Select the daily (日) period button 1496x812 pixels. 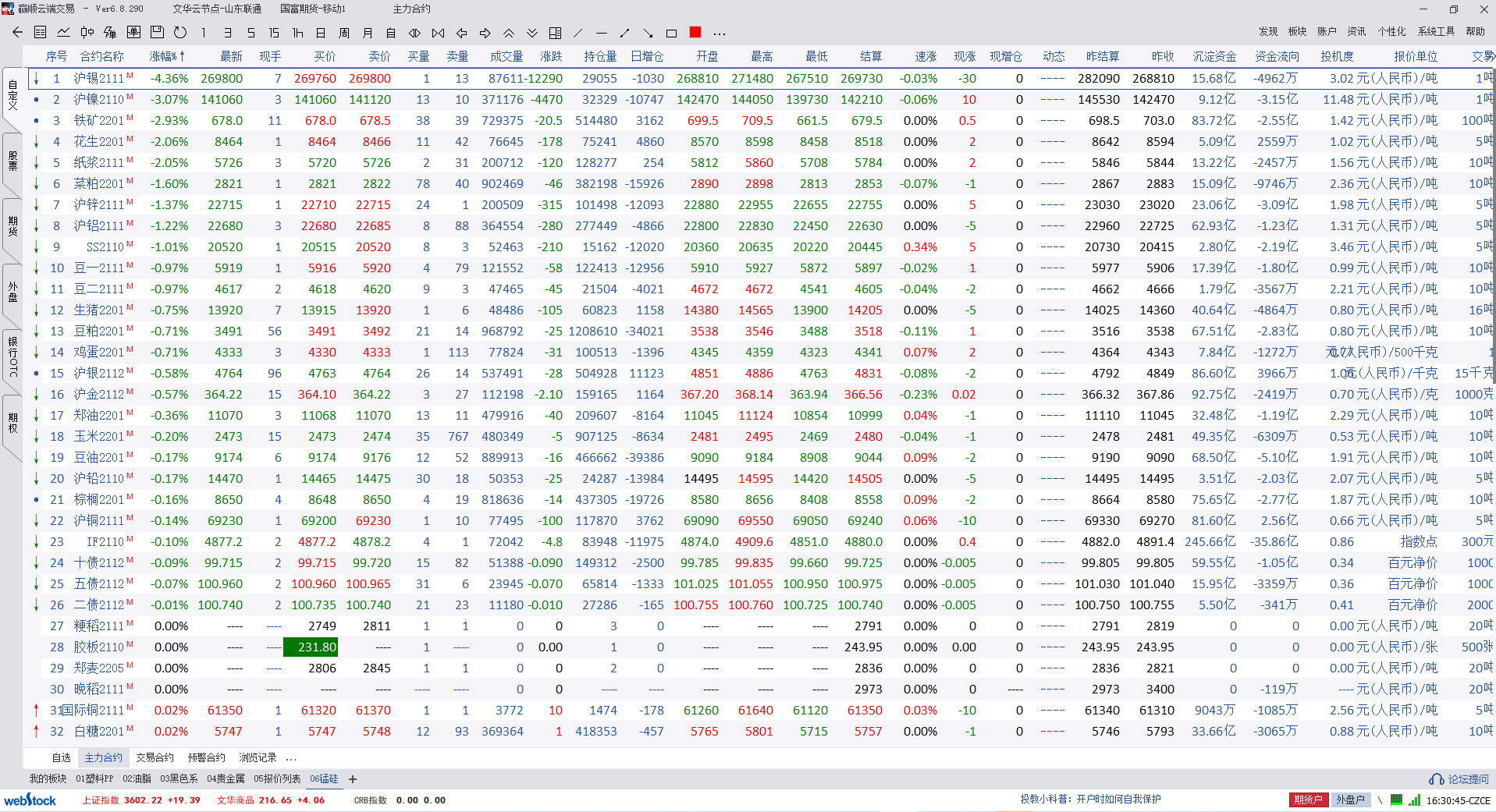pos(321,33)
